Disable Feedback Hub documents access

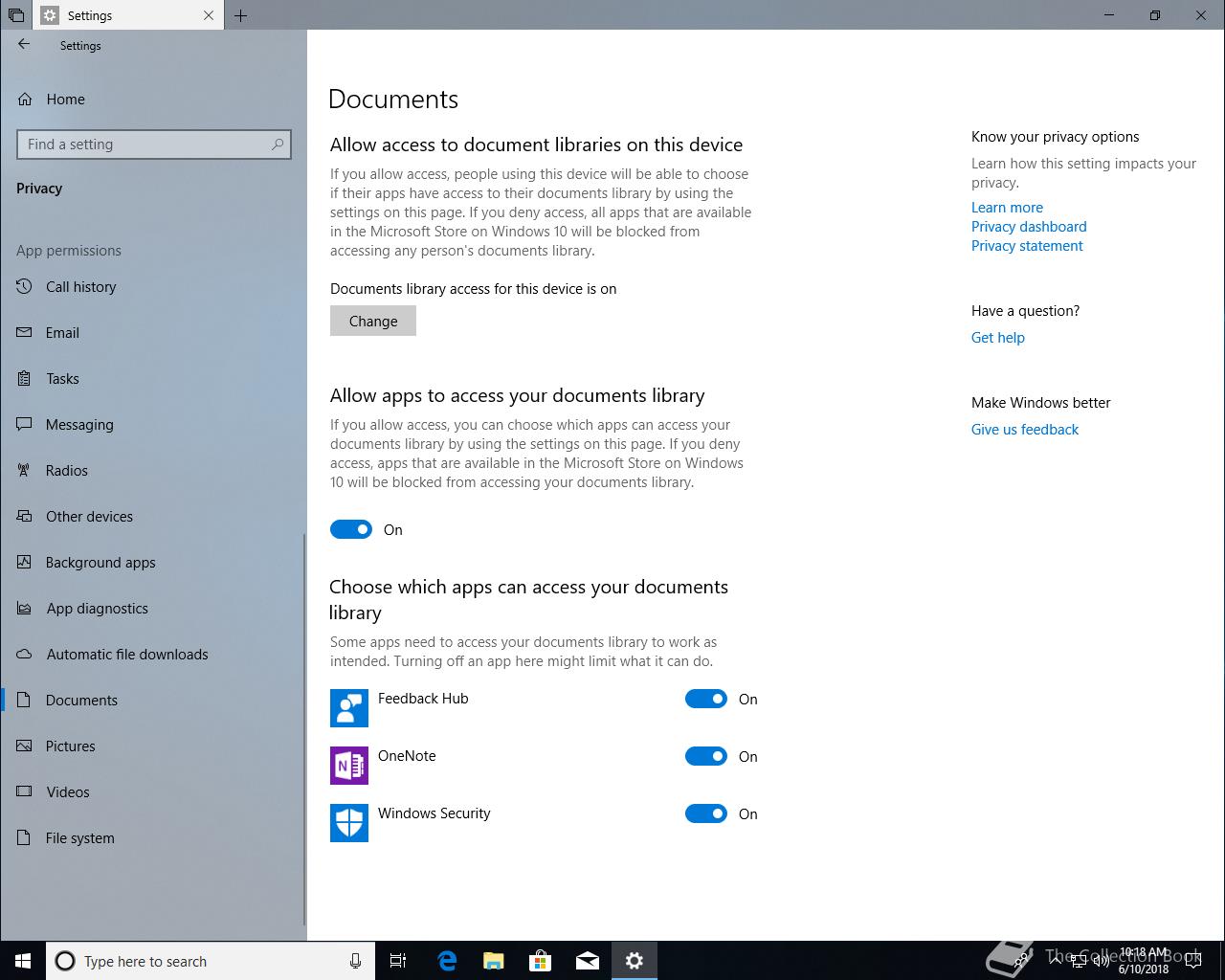tap(706, 699)
